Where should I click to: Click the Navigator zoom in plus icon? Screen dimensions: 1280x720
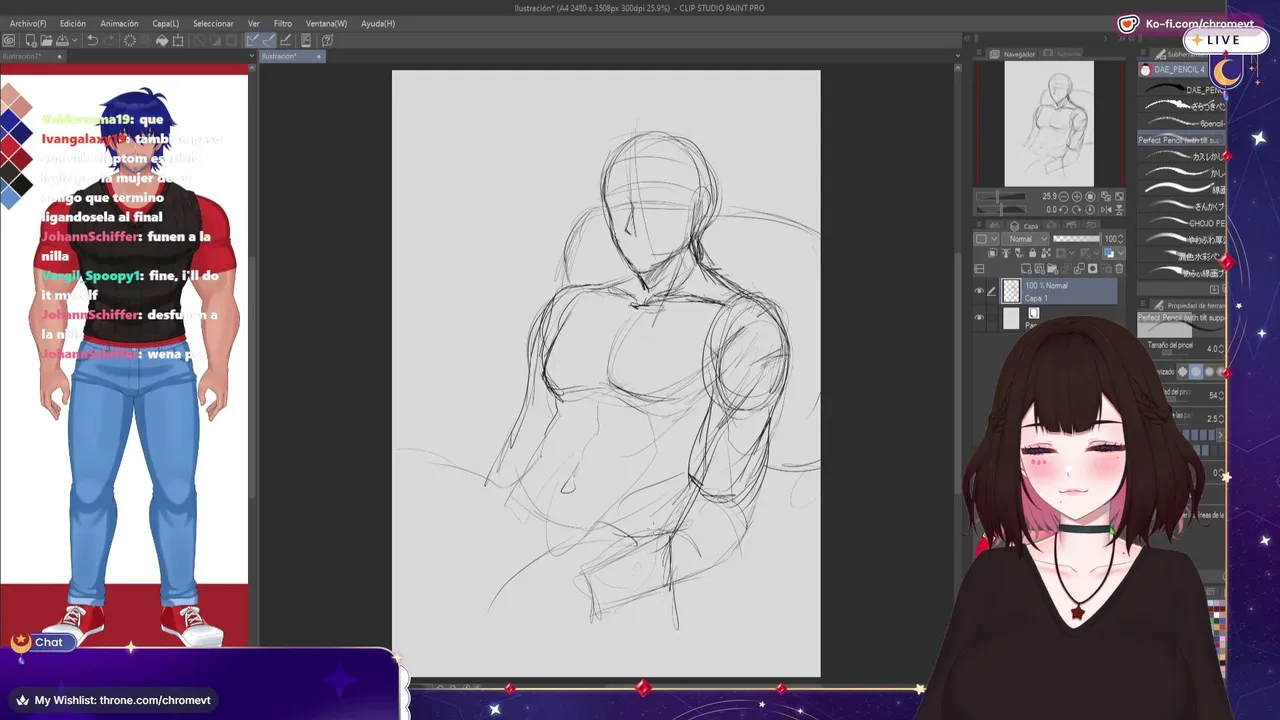[x=1076, y=197]
